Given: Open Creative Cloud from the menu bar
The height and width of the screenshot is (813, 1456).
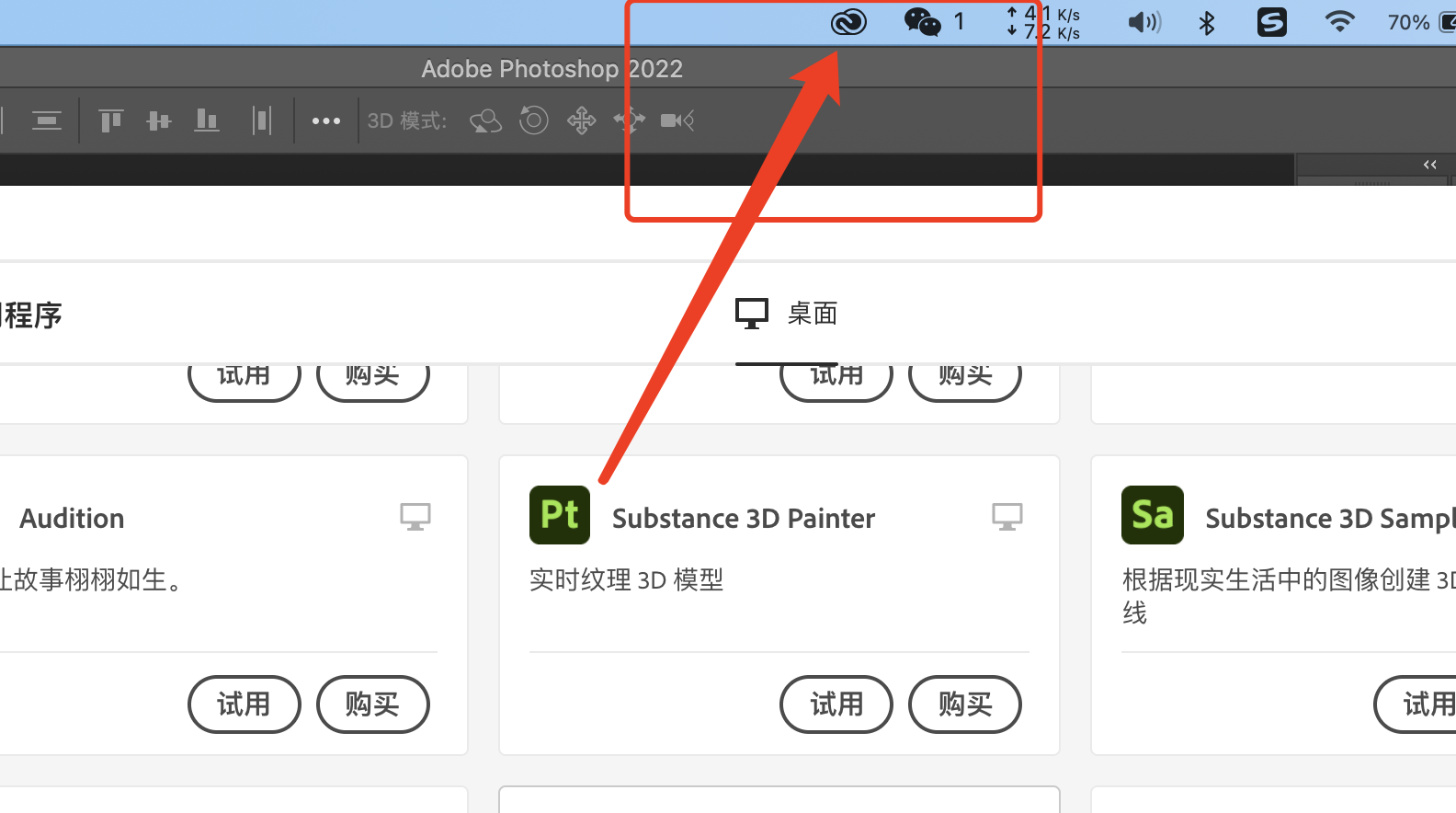Looking at the screenshot, I should point(847,22).
